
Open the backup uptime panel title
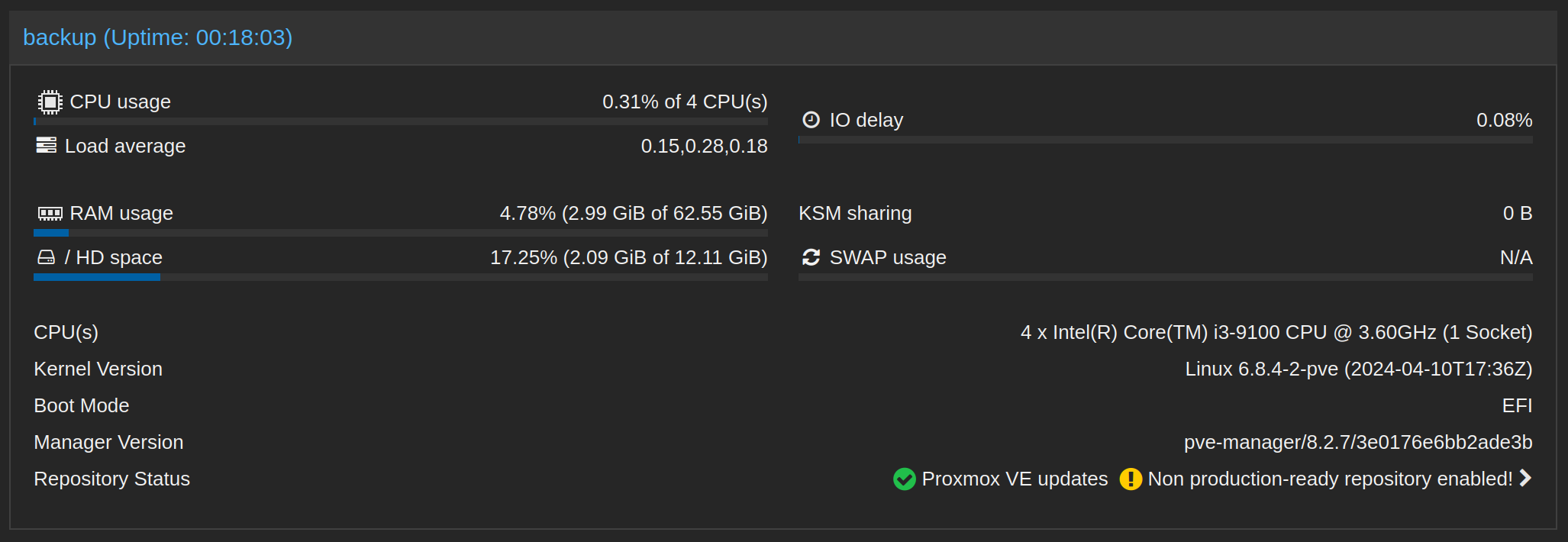pos(158,37)
